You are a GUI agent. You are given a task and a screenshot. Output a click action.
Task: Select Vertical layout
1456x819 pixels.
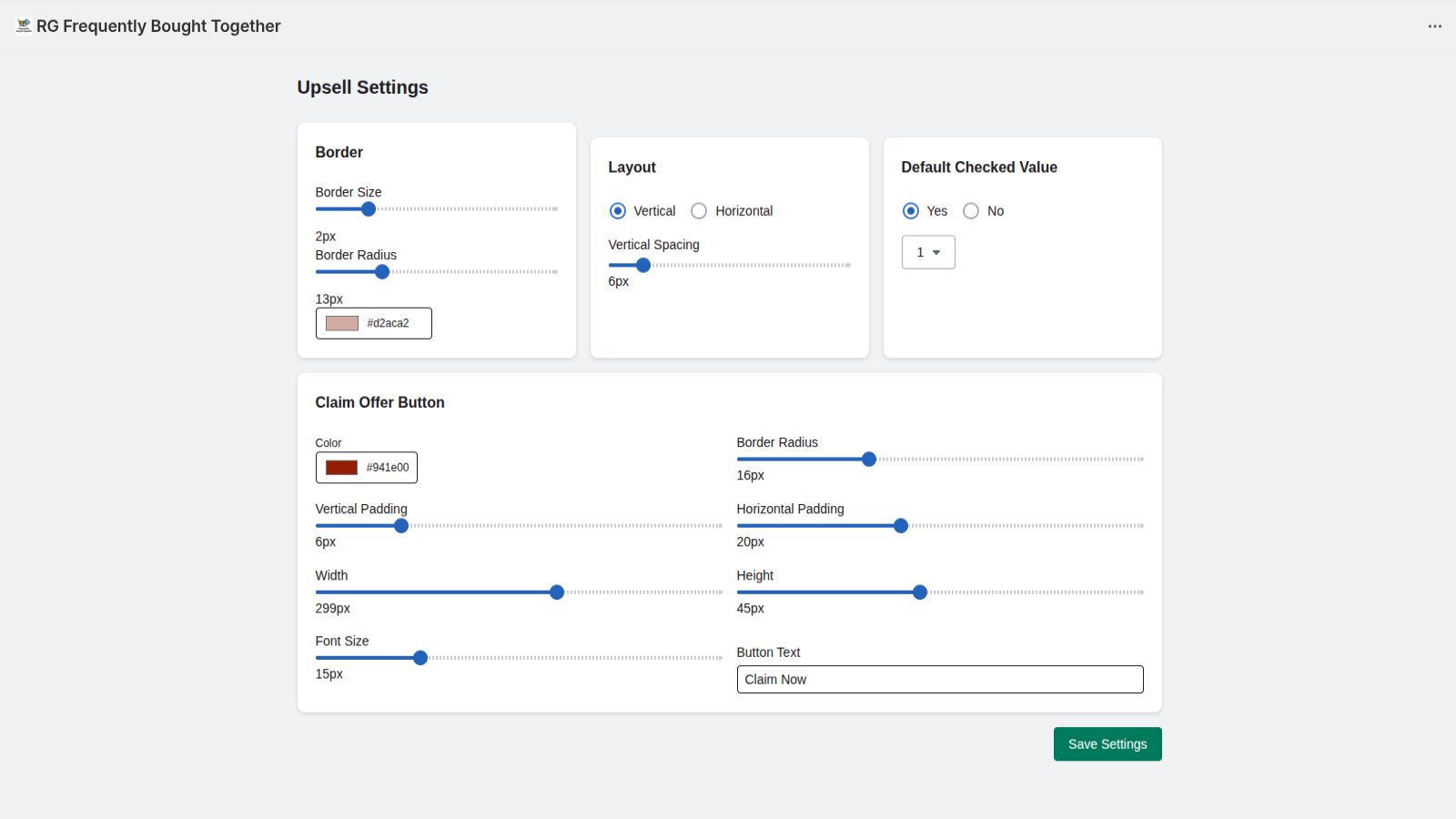click(x=618, y=210)
